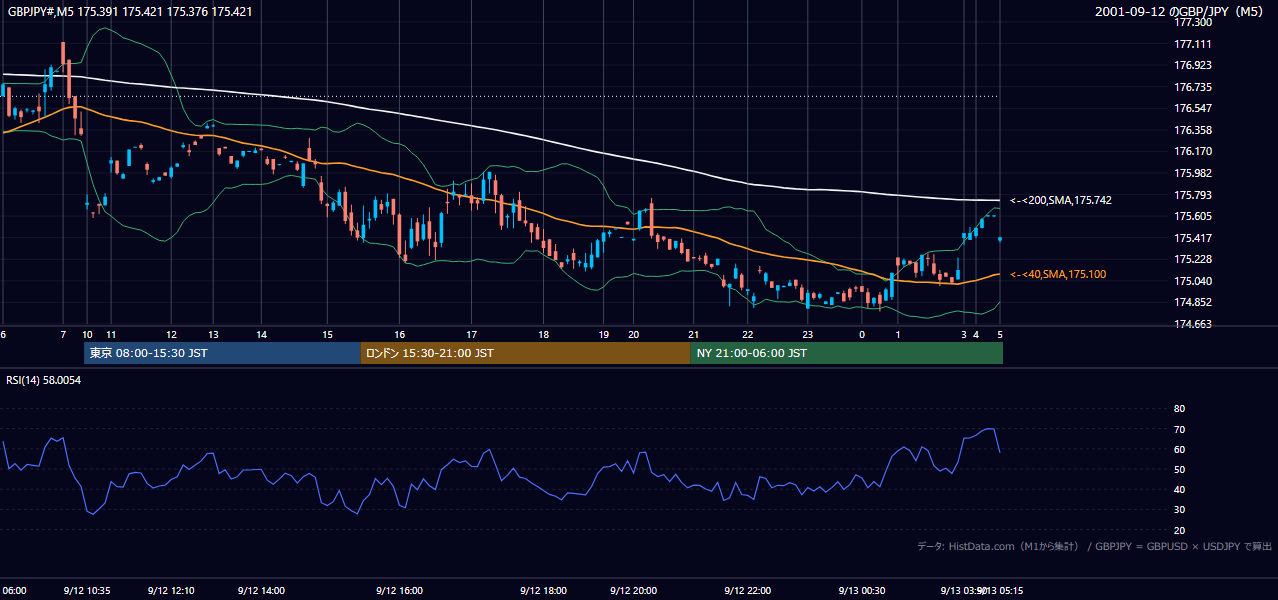Screen dimensions: 1278x600
Task: Click the 50 level on RSI scale
Action: click(1179, 469)
